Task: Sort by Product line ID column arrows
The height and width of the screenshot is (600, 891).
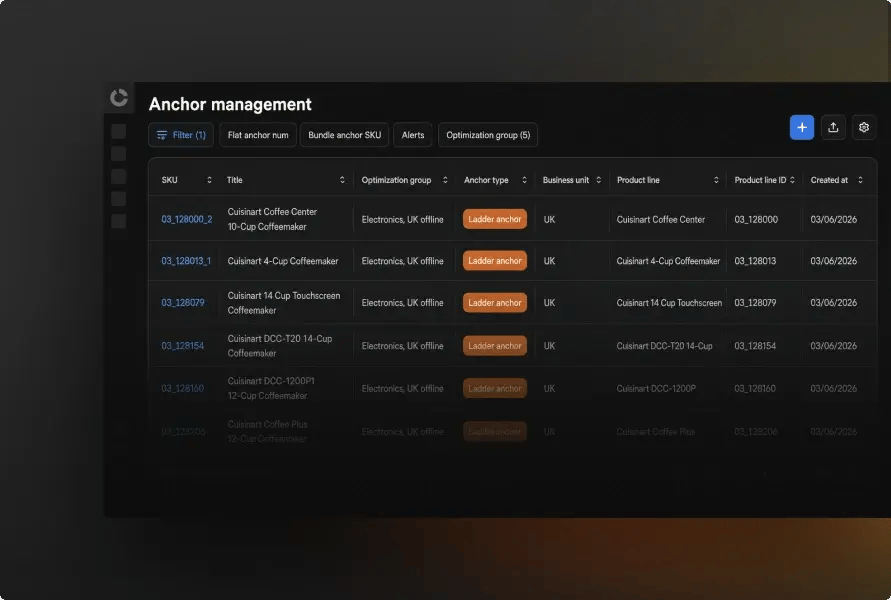Action: [792, 180]
